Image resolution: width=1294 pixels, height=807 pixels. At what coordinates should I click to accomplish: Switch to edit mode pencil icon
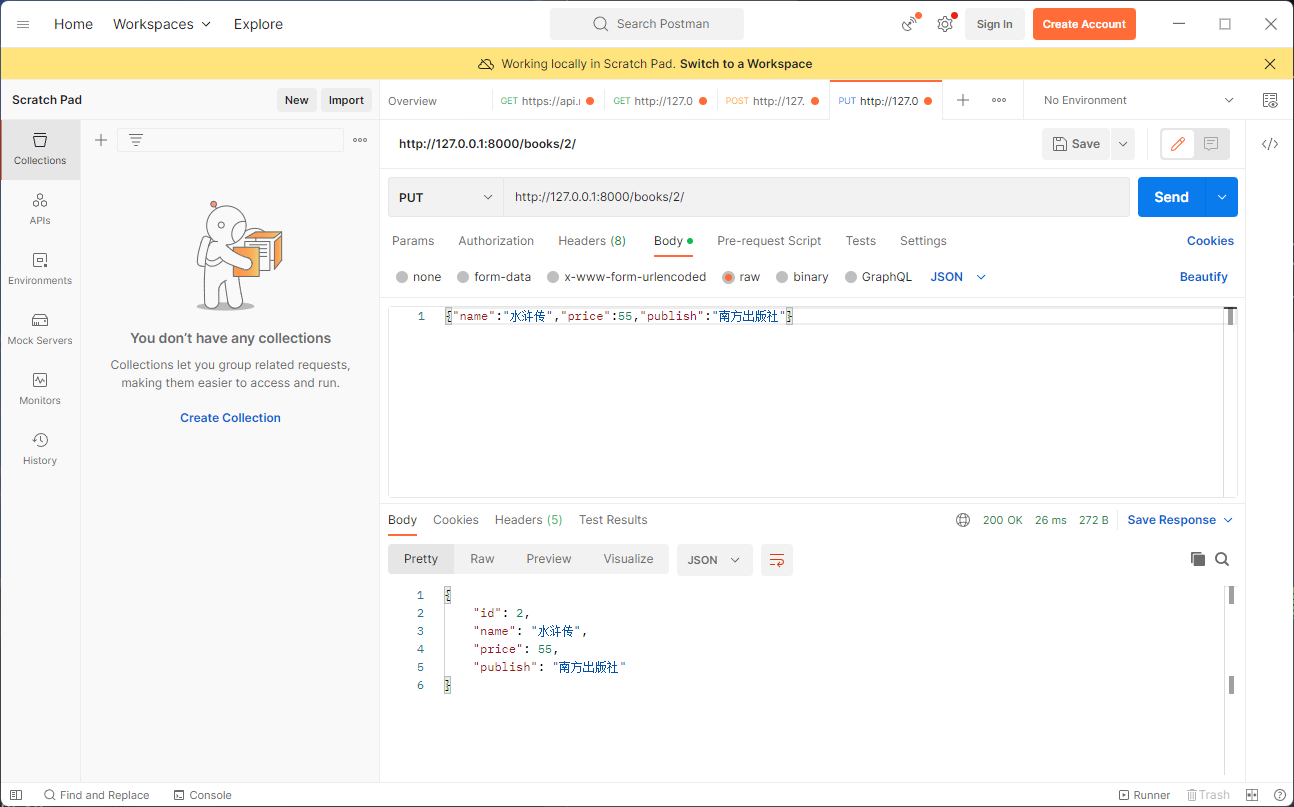pyautogui.click(x=1178, y=144)
